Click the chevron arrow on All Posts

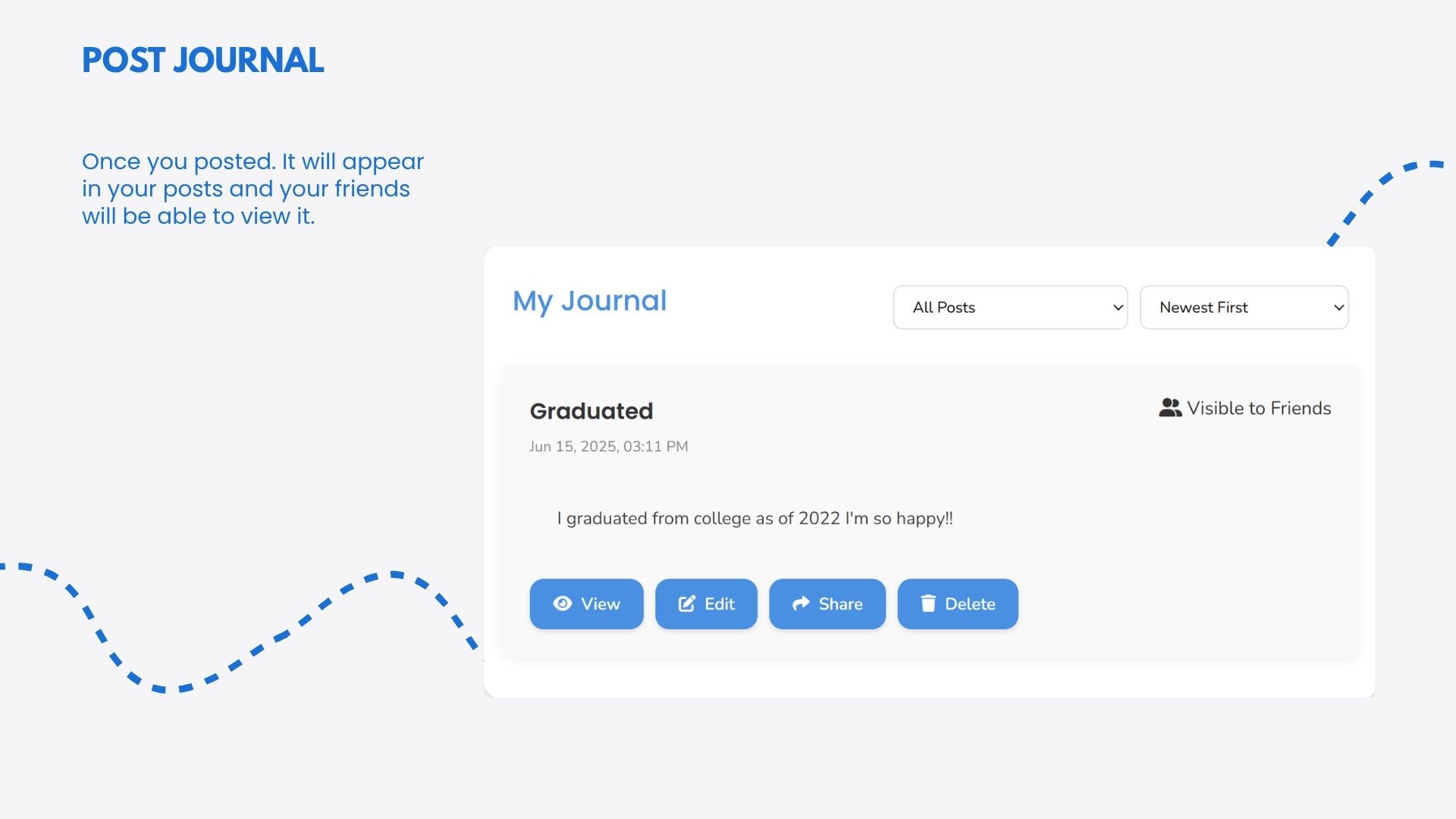tap(1118, 308)
